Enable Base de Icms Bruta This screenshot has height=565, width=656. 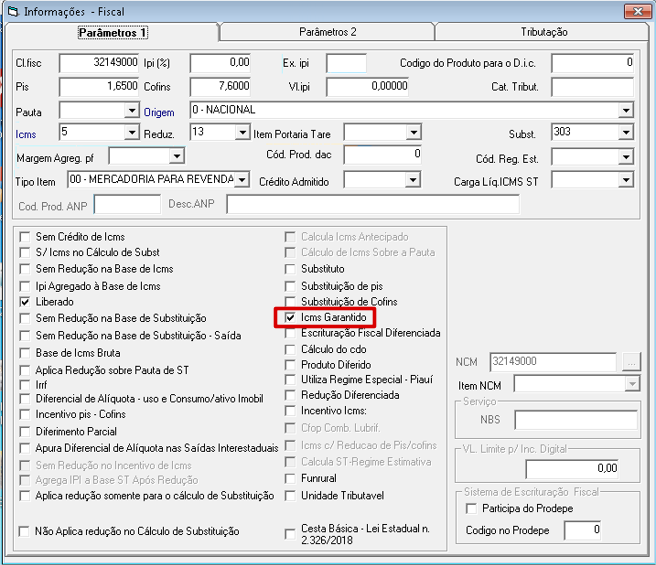coord(25,353)
